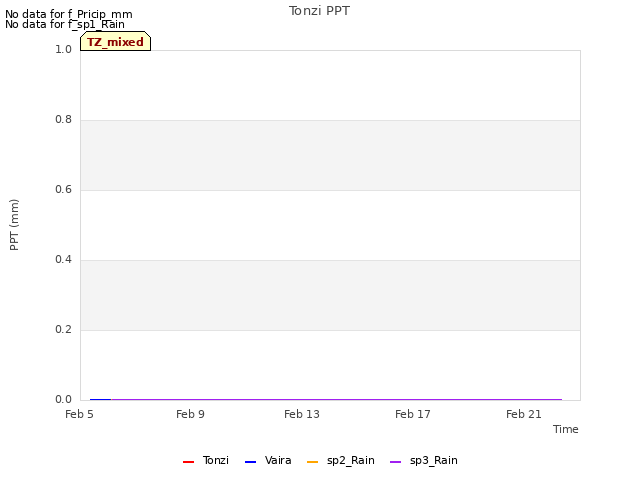Click the Feb 9 x-axis tick label

(x=190, y=414)
